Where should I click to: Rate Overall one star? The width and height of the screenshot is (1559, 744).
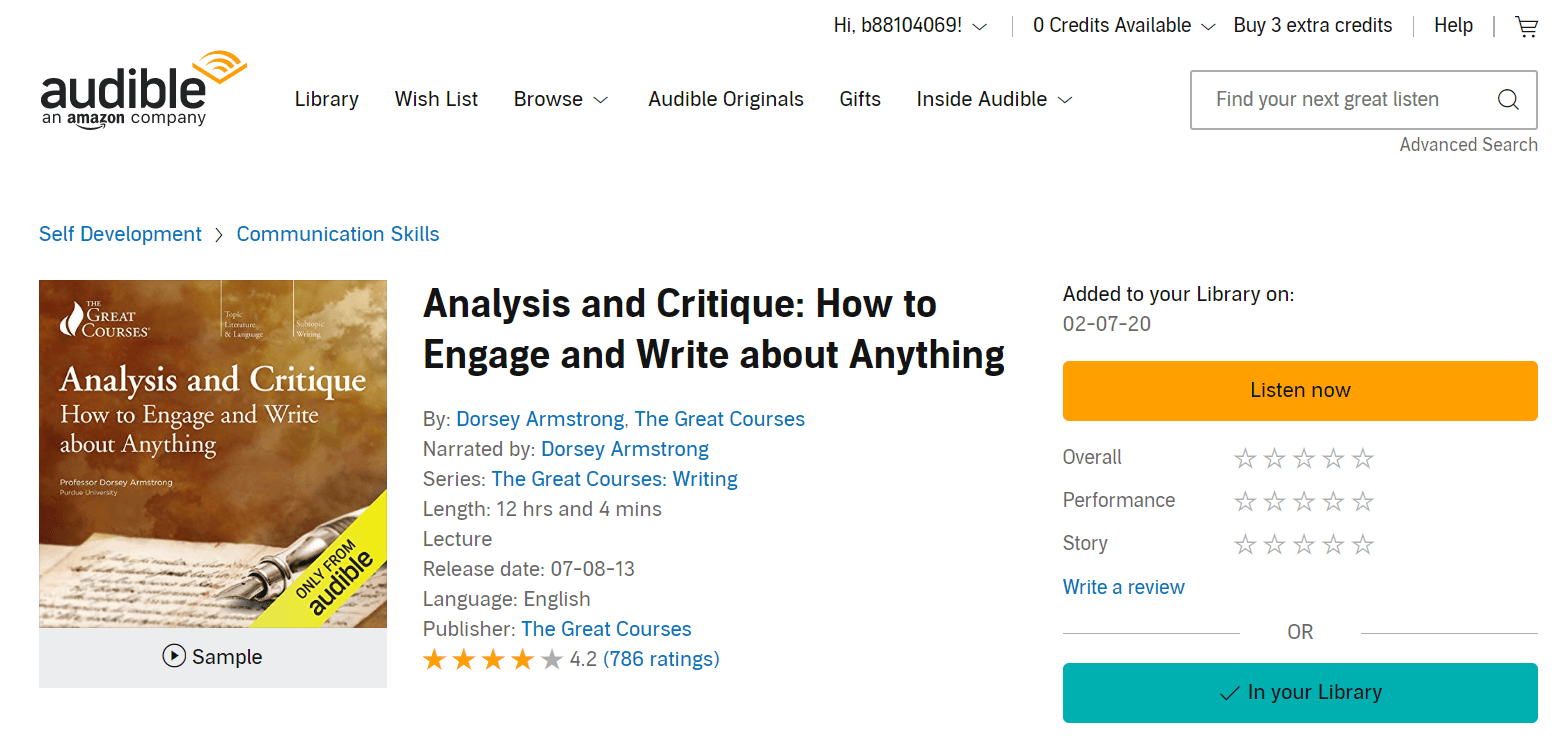point(1245,458)
